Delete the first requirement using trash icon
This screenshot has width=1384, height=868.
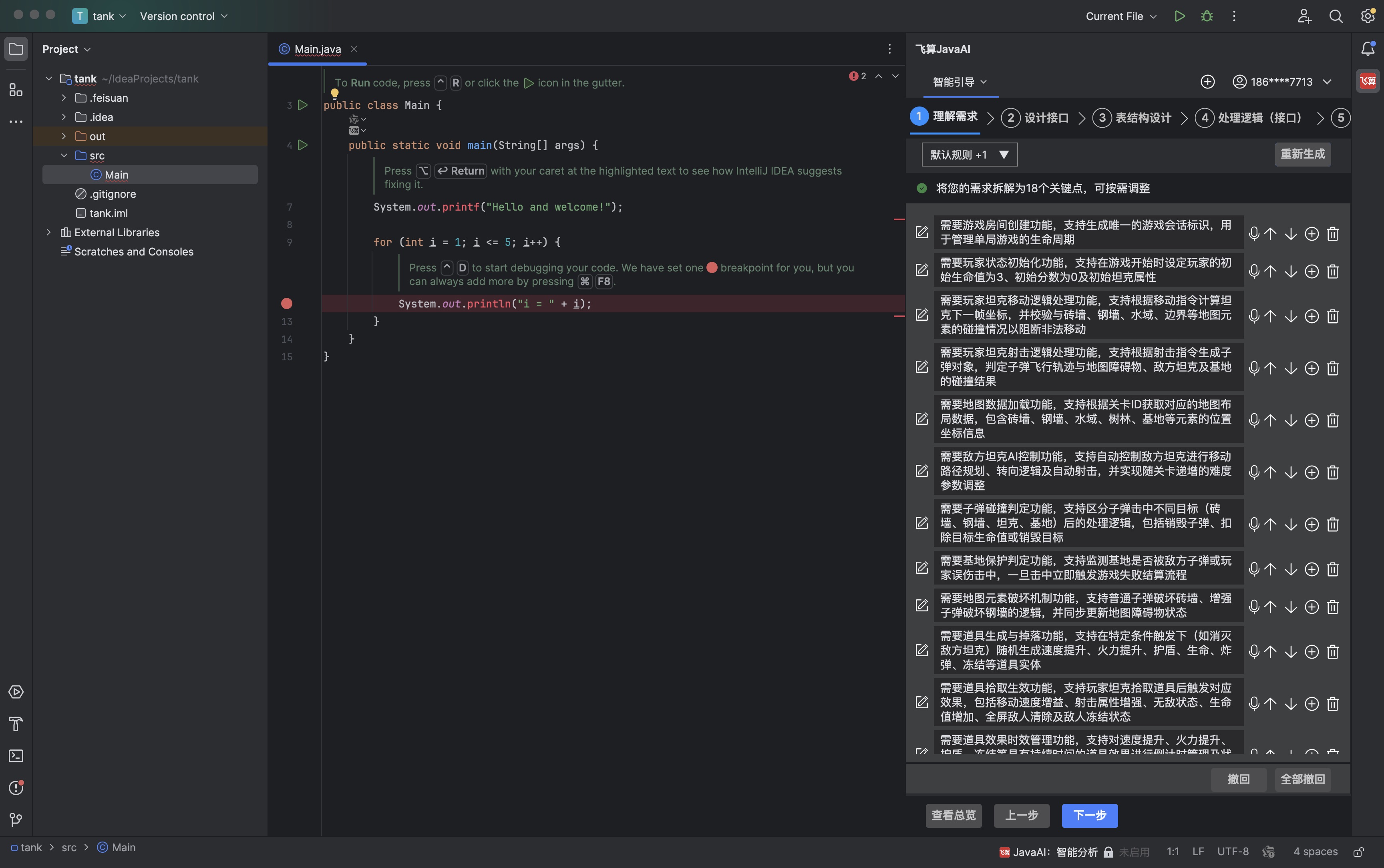point(1332,234)
